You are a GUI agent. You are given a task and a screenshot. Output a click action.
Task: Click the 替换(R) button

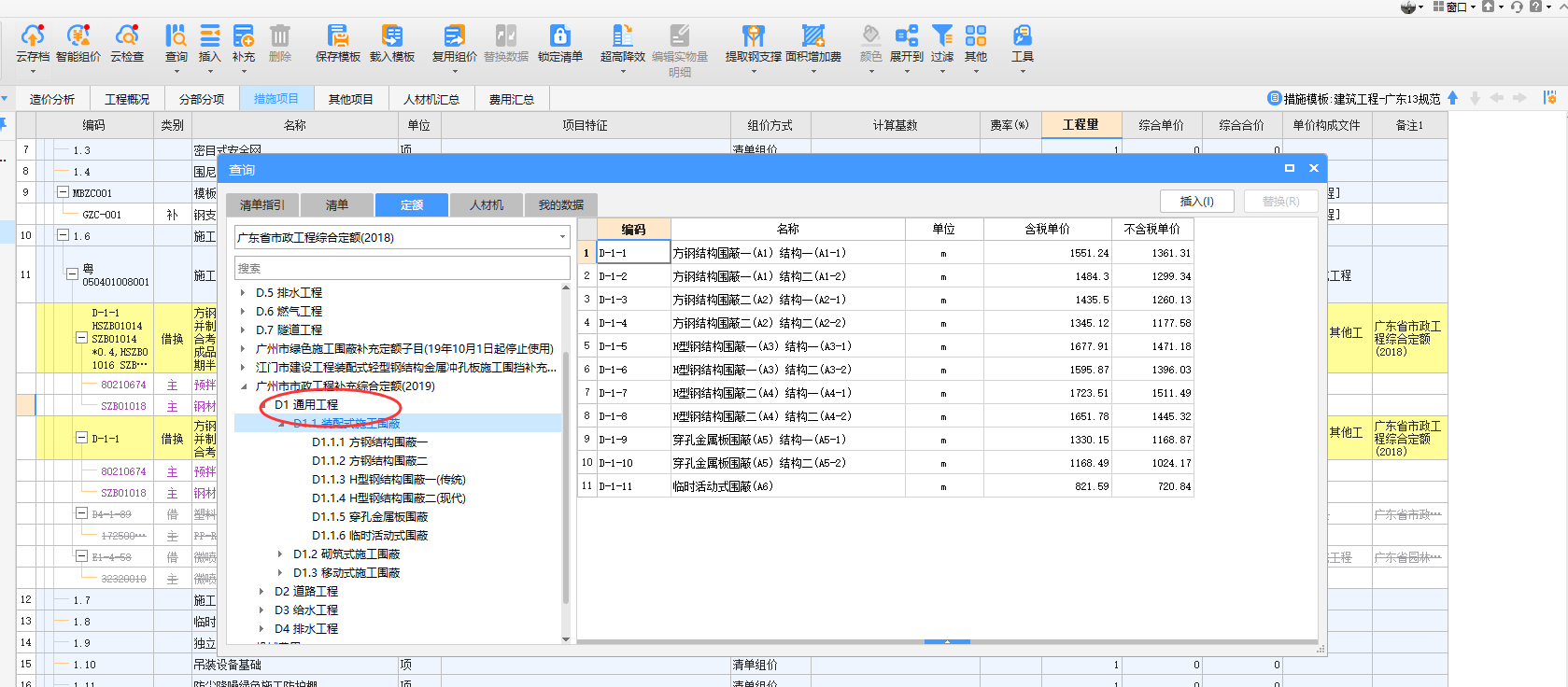point(1281,201)
